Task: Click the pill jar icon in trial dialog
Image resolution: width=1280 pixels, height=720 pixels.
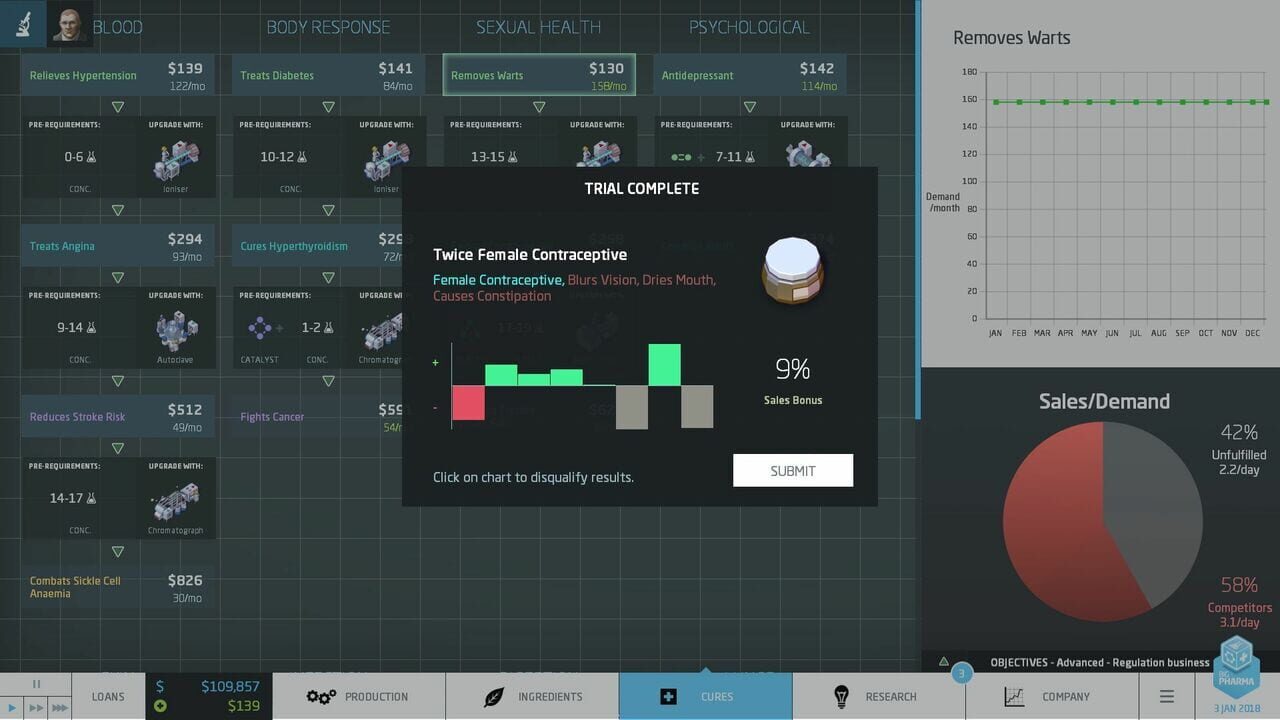Action: (792, 270)
